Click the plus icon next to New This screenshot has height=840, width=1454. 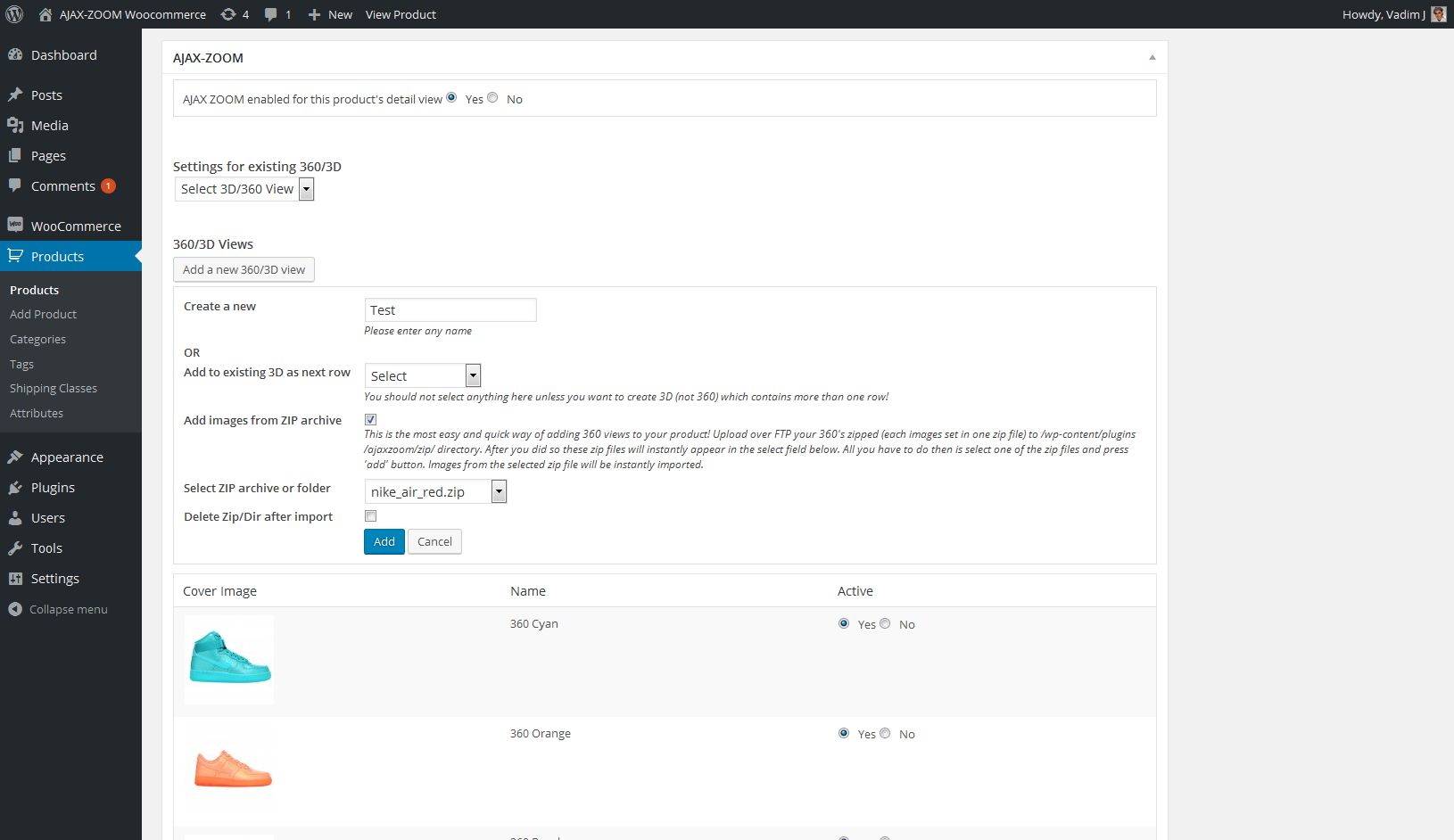314,14
